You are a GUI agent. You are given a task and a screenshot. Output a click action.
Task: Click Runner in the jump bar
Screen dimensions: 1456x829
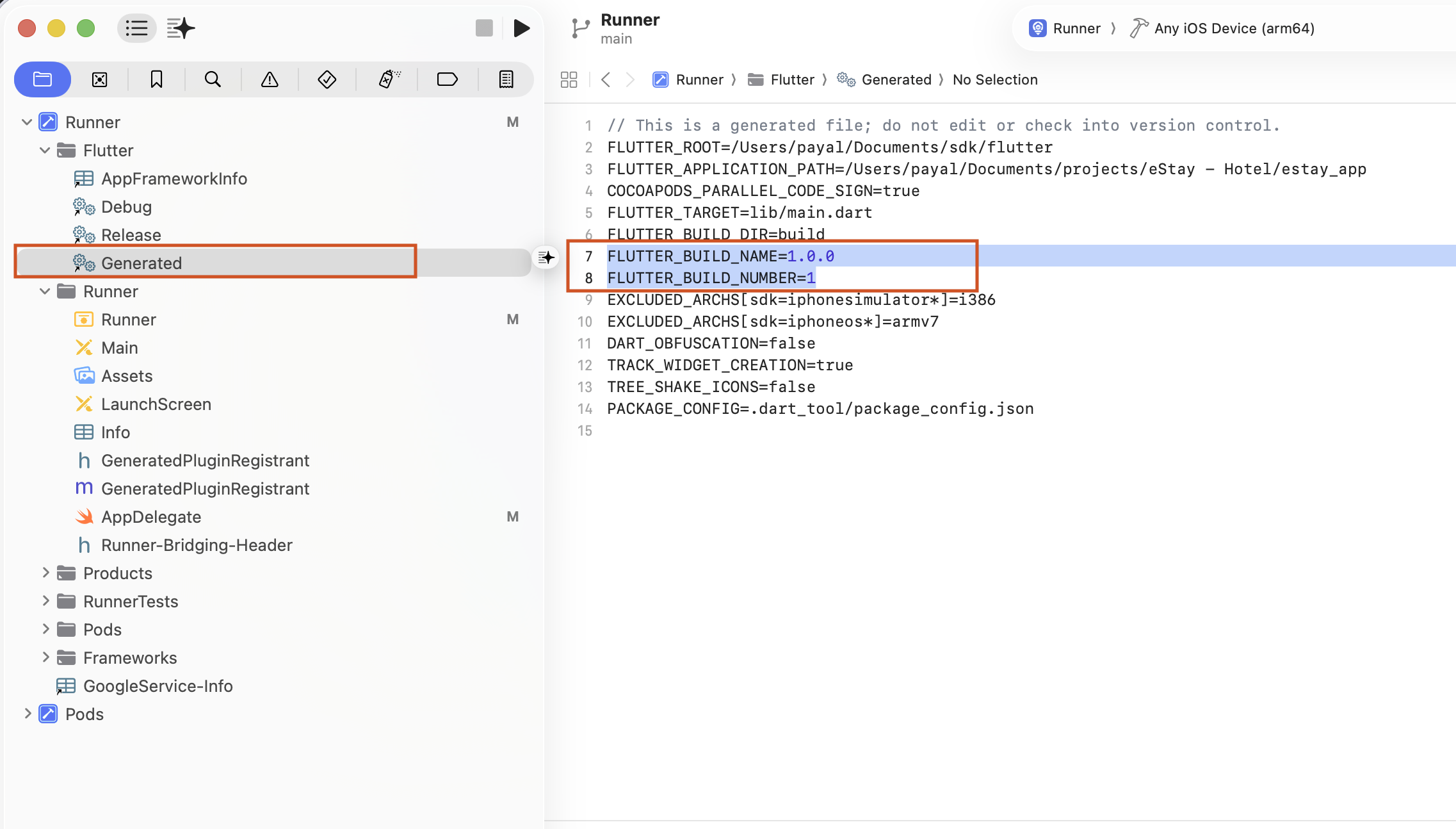[x=688, y=79]
